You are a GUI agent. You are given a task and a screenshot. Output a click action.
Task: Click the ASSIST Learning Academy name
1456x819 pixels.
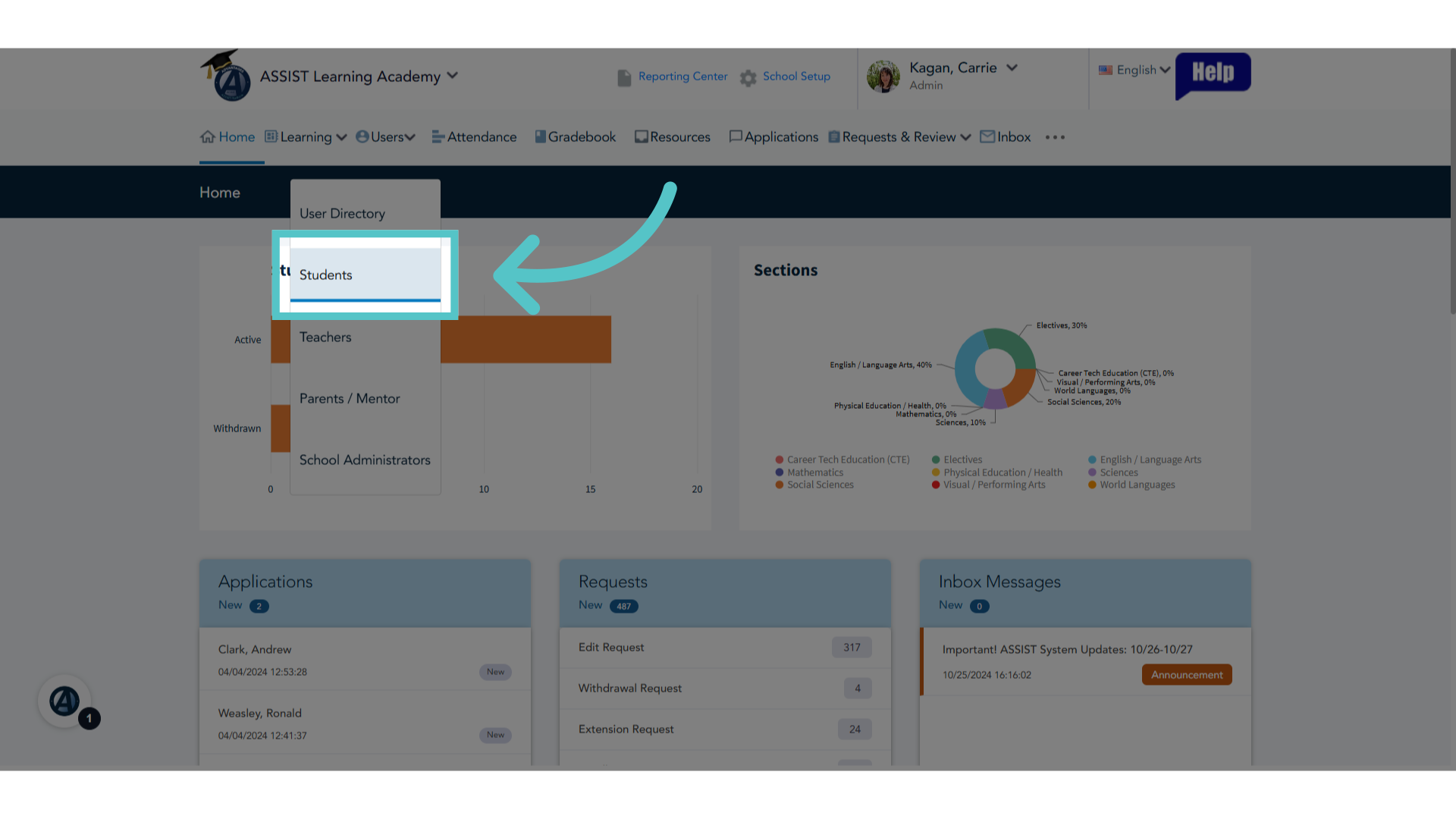click(350, 77)
